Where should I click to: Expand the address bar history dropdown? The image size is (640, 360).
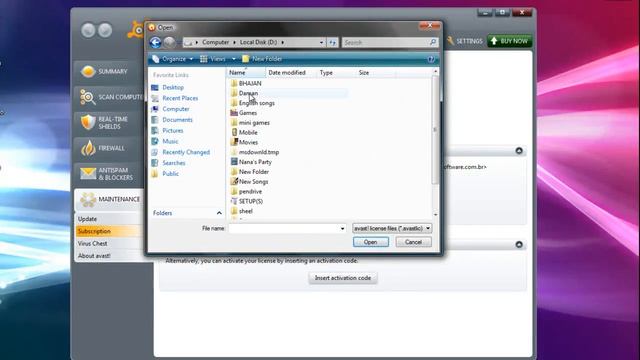(321, 42)
